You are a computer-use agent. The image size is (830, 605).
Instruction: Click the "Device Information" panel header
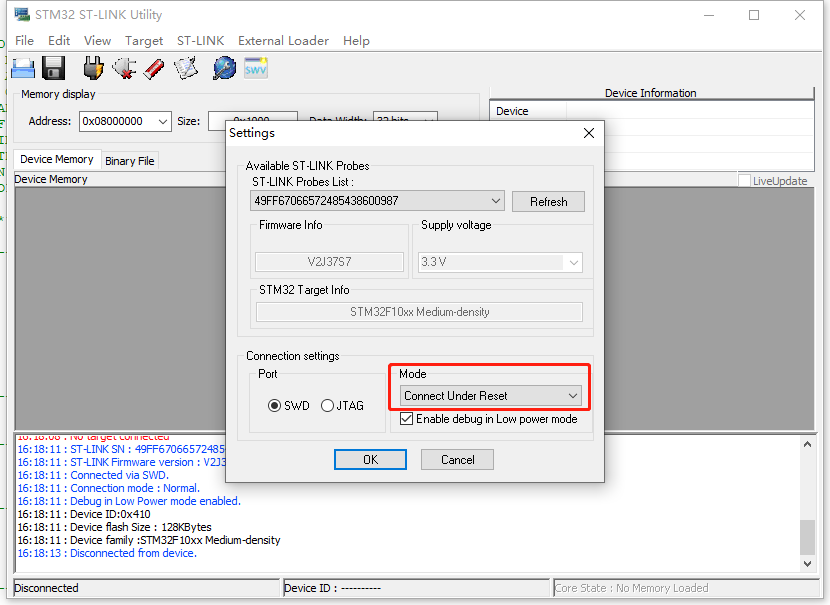(651, 93)
